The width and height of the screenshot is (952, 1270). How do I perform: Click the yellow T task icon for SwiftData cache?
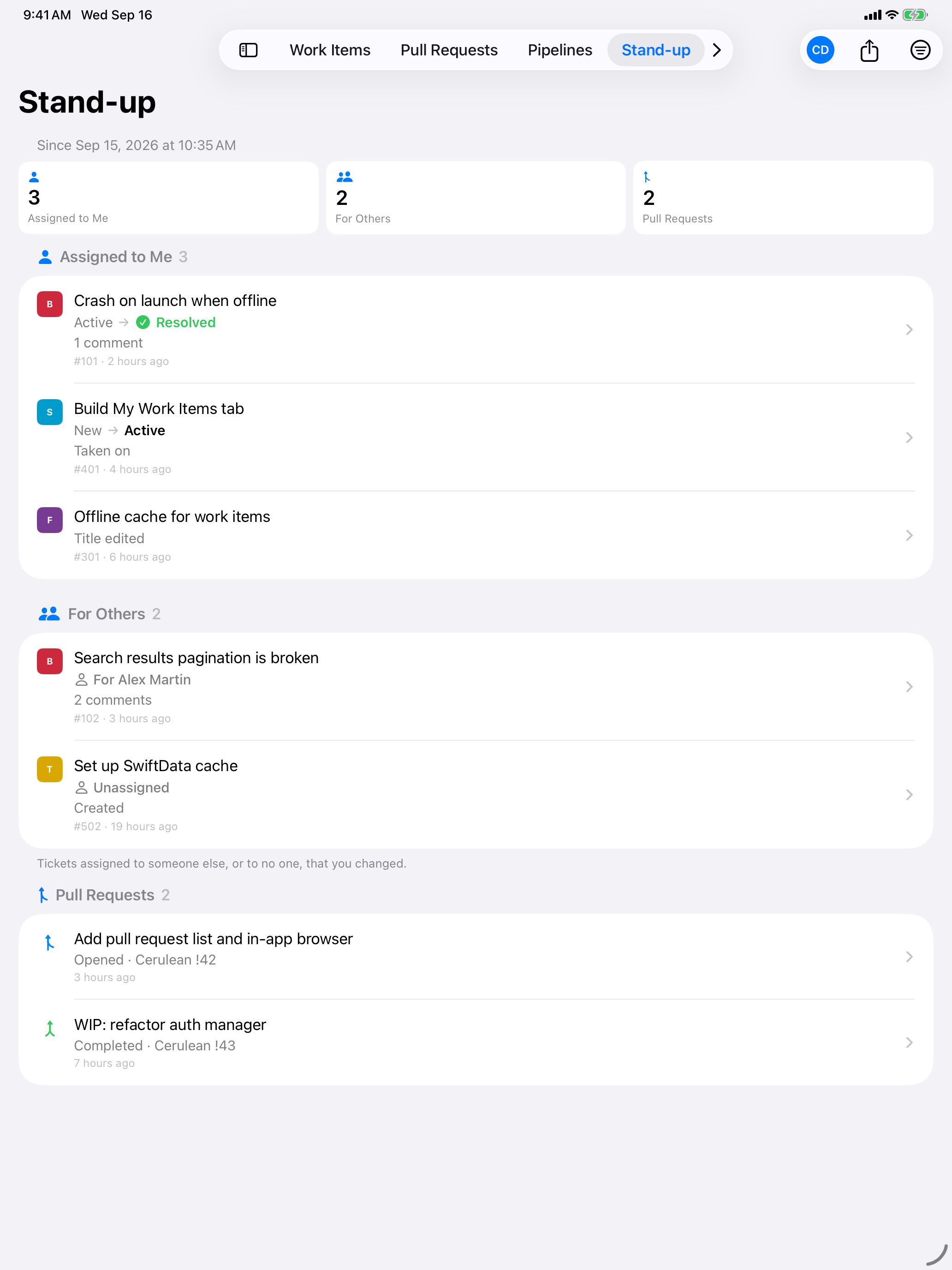(49, 769)
